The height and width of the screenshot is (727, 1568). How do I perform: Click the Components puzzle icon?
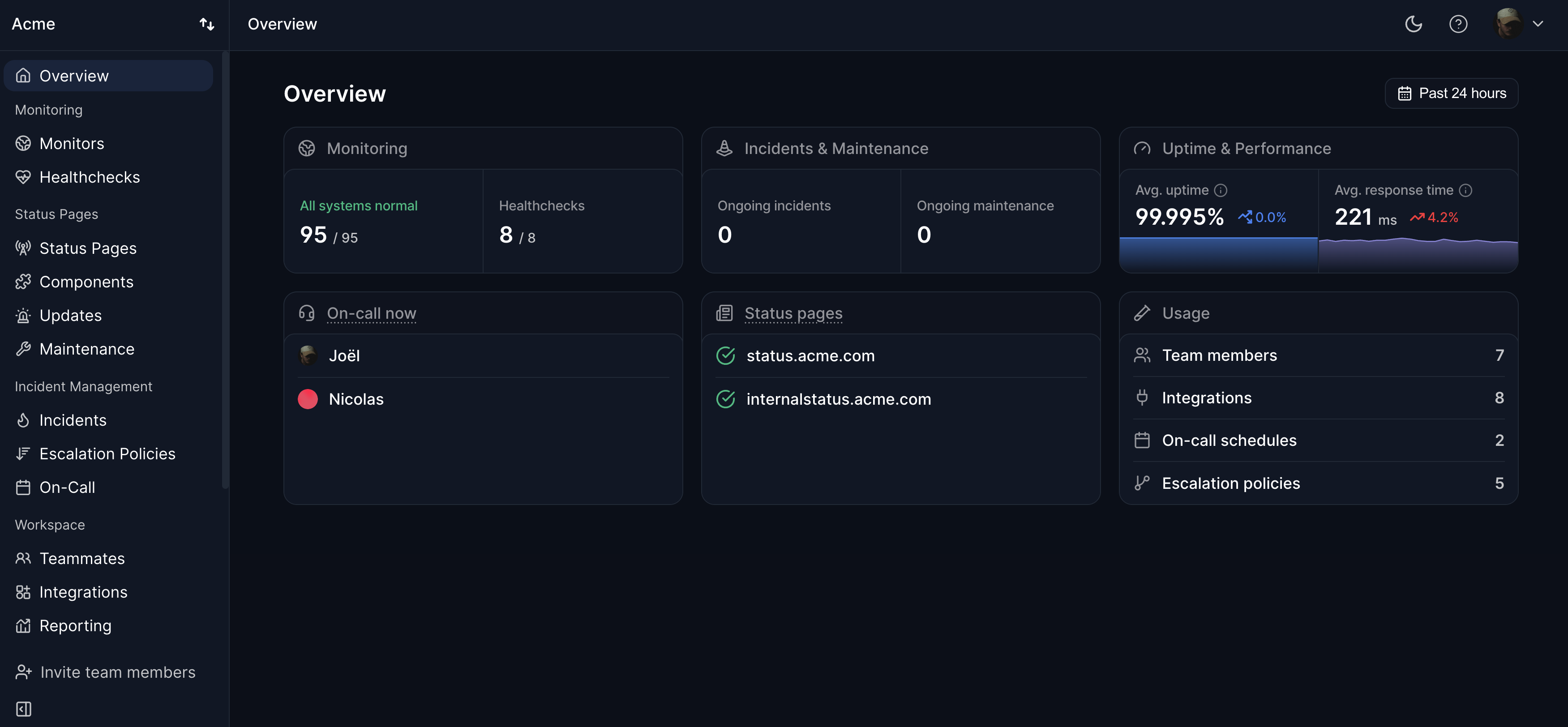23,282
